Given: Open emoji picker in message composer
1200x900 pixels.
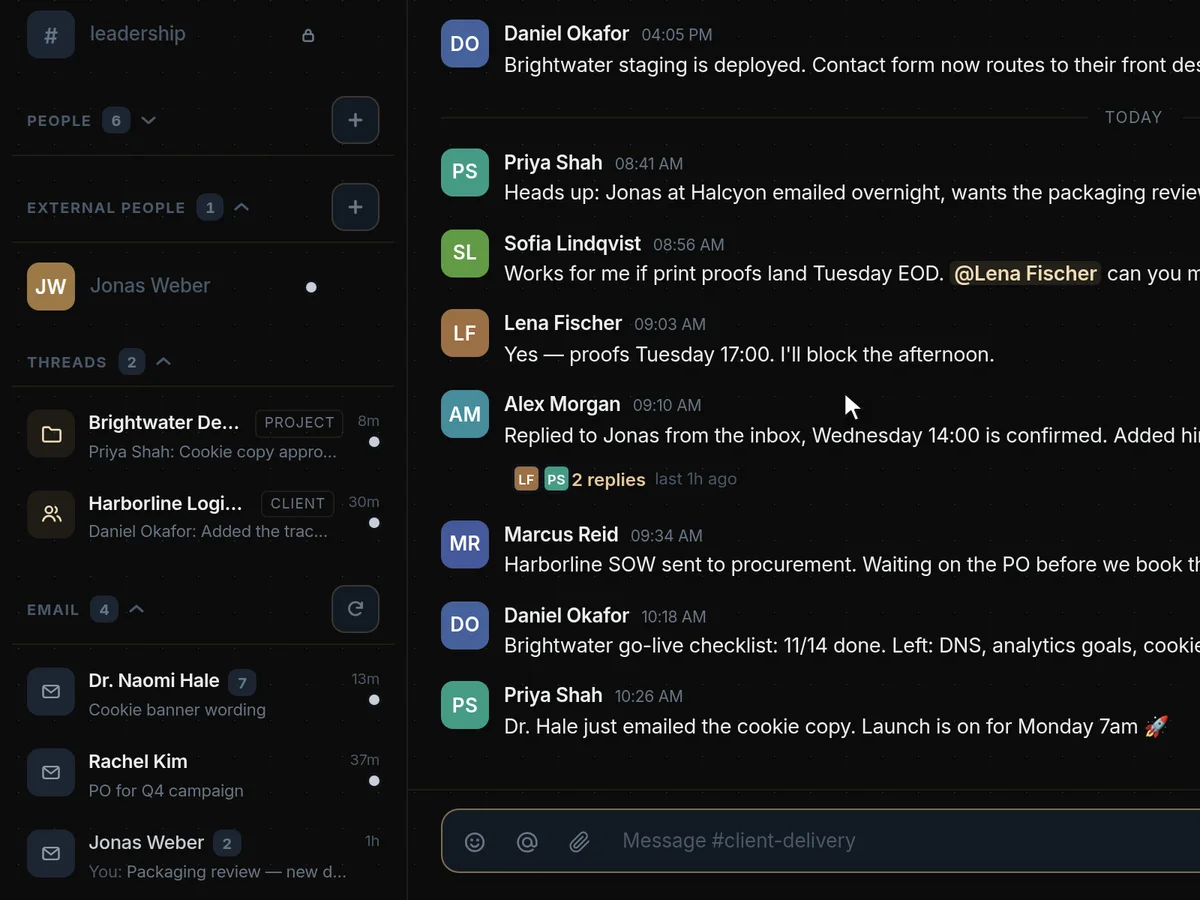Looking at the screenshot, I should [x=475, y=842].
